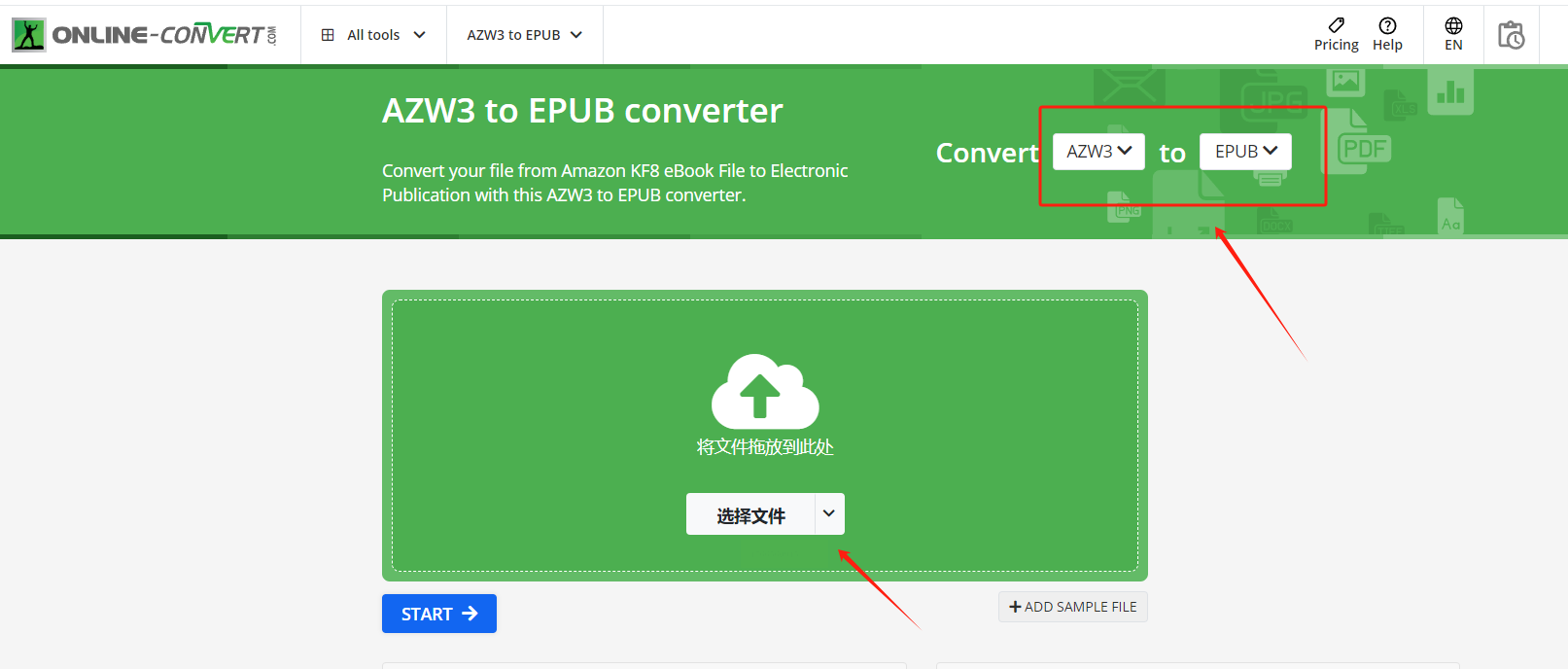Click the cloud upload icon

click(765, 391)
